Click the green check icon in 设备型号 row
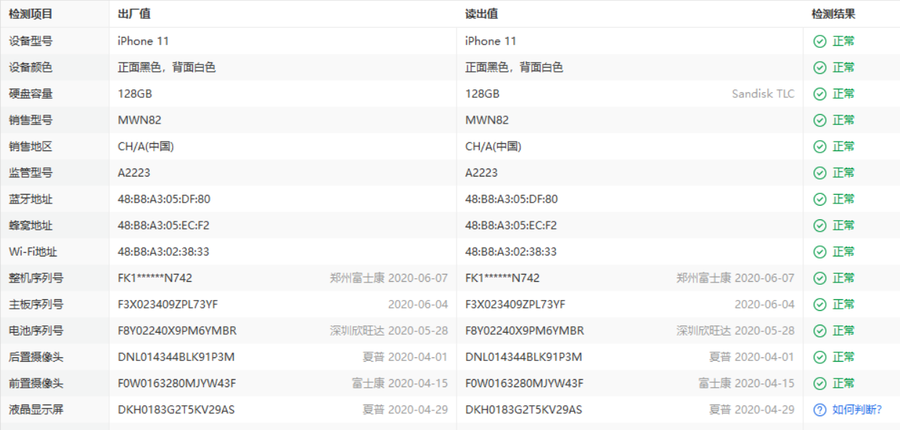Screen dimensions: 900x430 click(x=820, y=41)
